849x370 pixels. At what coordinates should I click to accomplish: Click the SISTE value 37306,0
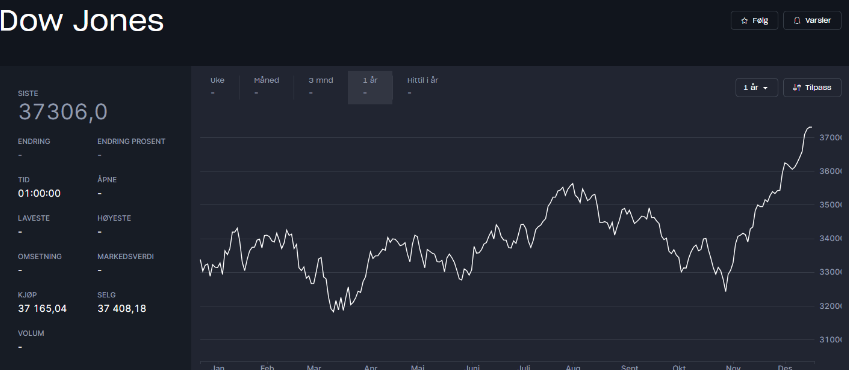pyautogui.click(x=63, y=112)
